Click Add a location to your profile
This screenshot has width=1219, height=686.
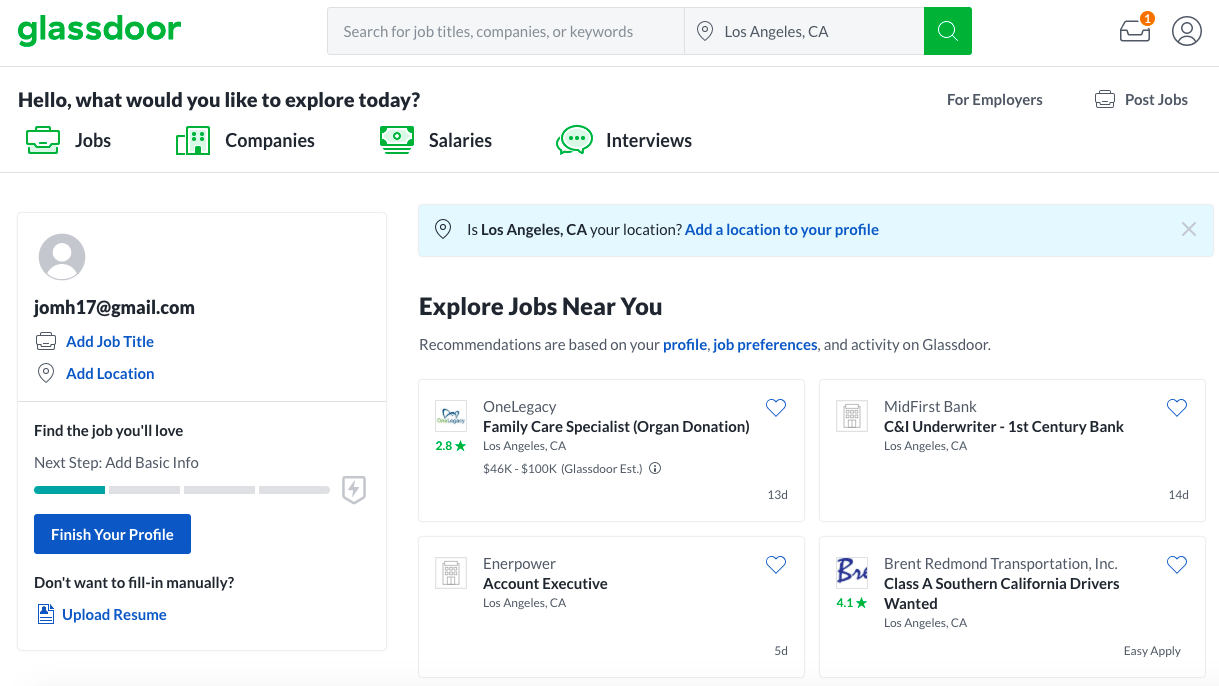tap(782, 229)
